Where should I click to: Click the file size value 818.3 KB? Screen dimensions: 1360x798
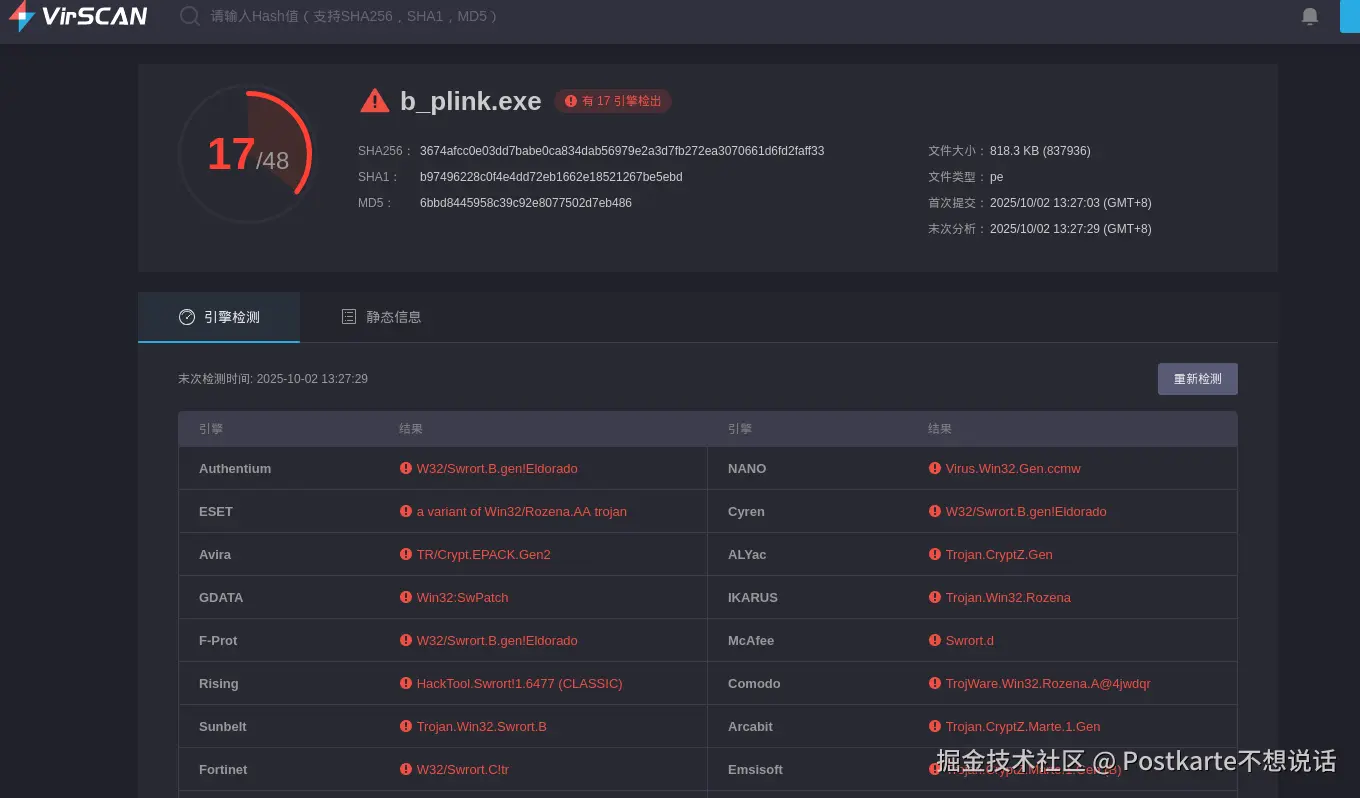(x=1040, y=151)
